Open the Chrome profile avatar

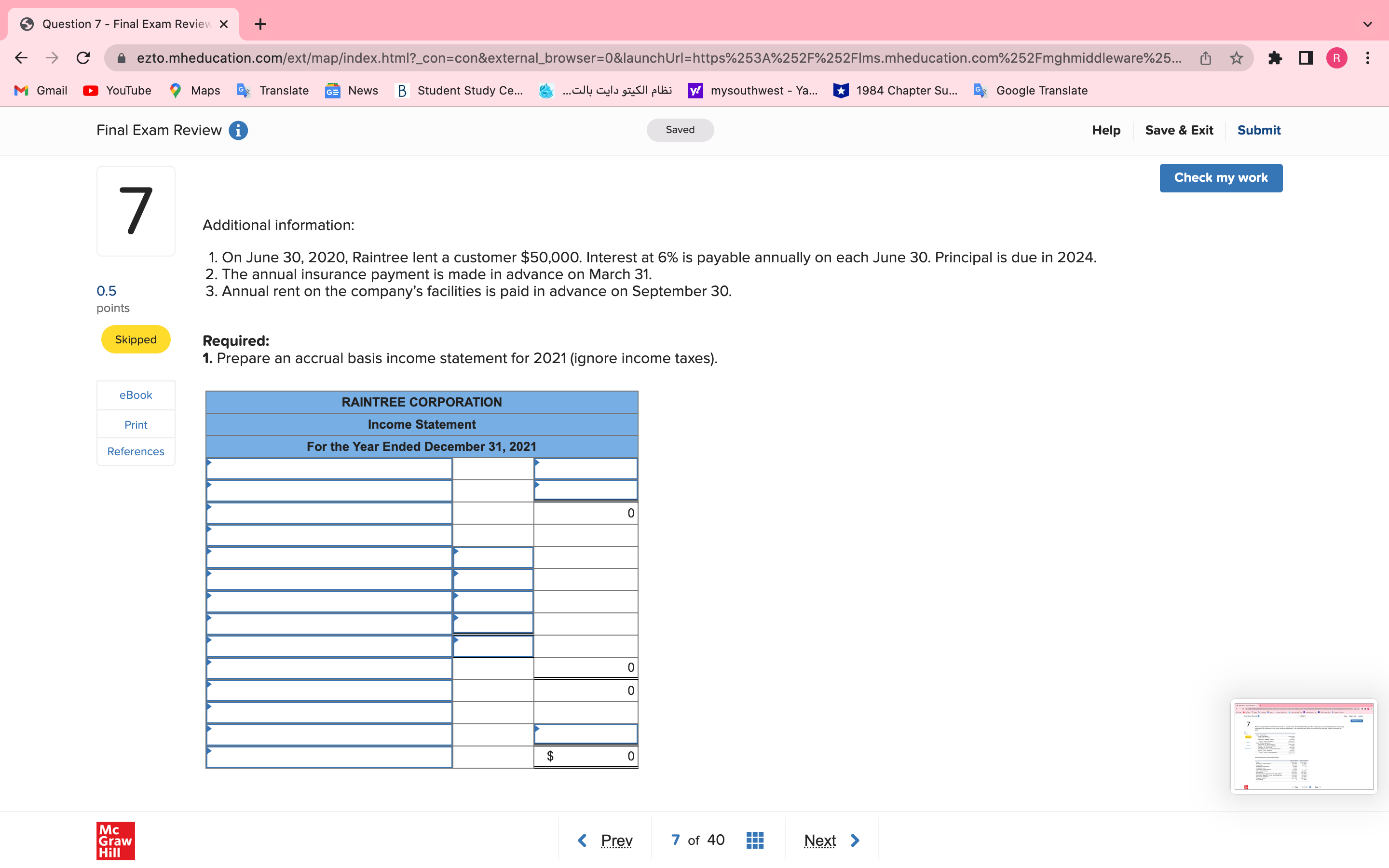click(1336, 57)
